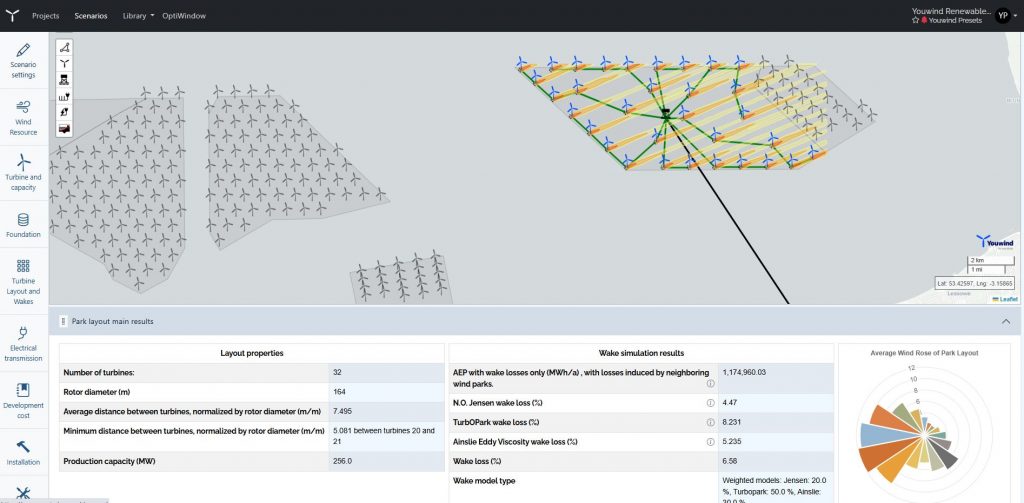Screen dimensions: 1024x503
Task: Select the polygon area draw tool
Action: (x=65, y=48)
